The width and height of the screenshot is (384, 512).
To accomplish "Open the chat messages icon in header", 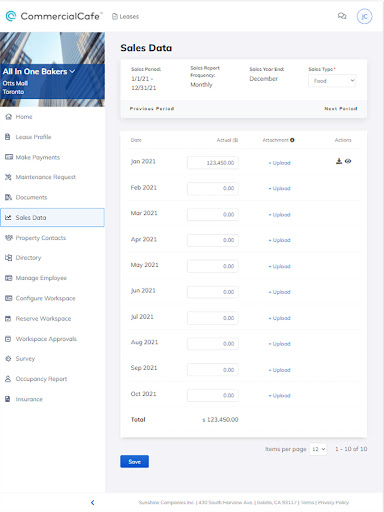I will pyautogui.click(x=342, y=16).
